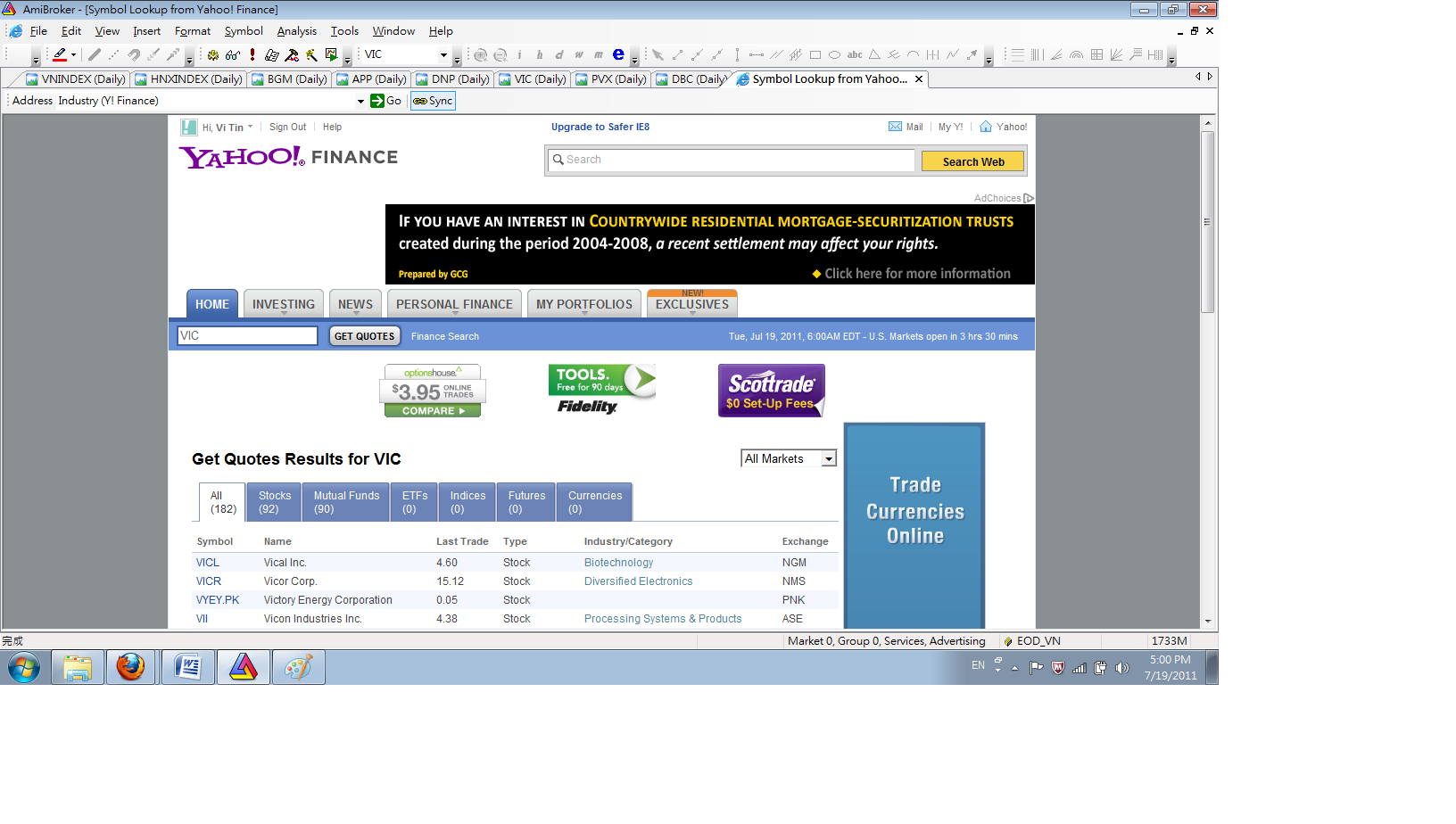
Task: Click the chart with green play icon
Action: [331, 54]
